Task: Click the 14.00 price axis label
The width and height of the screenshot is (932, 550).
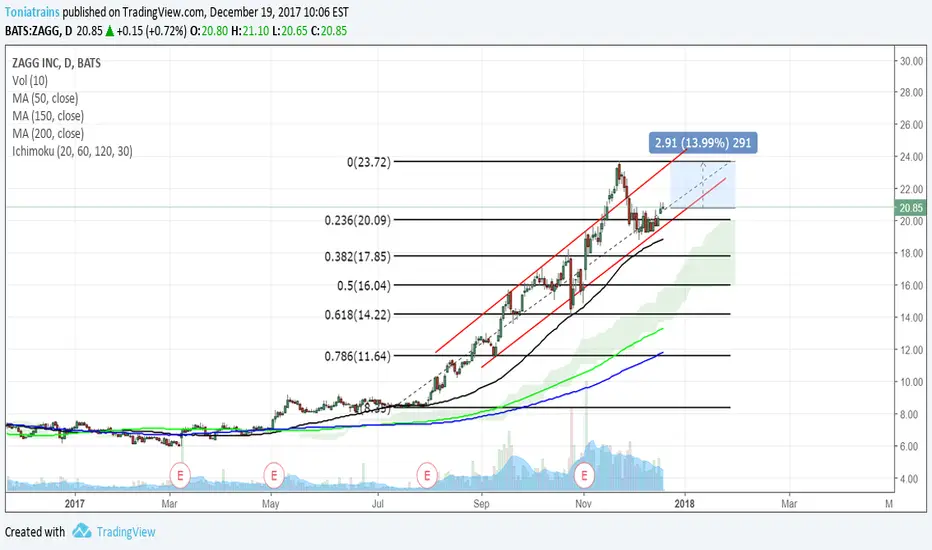Action: (x=911, y=318)
